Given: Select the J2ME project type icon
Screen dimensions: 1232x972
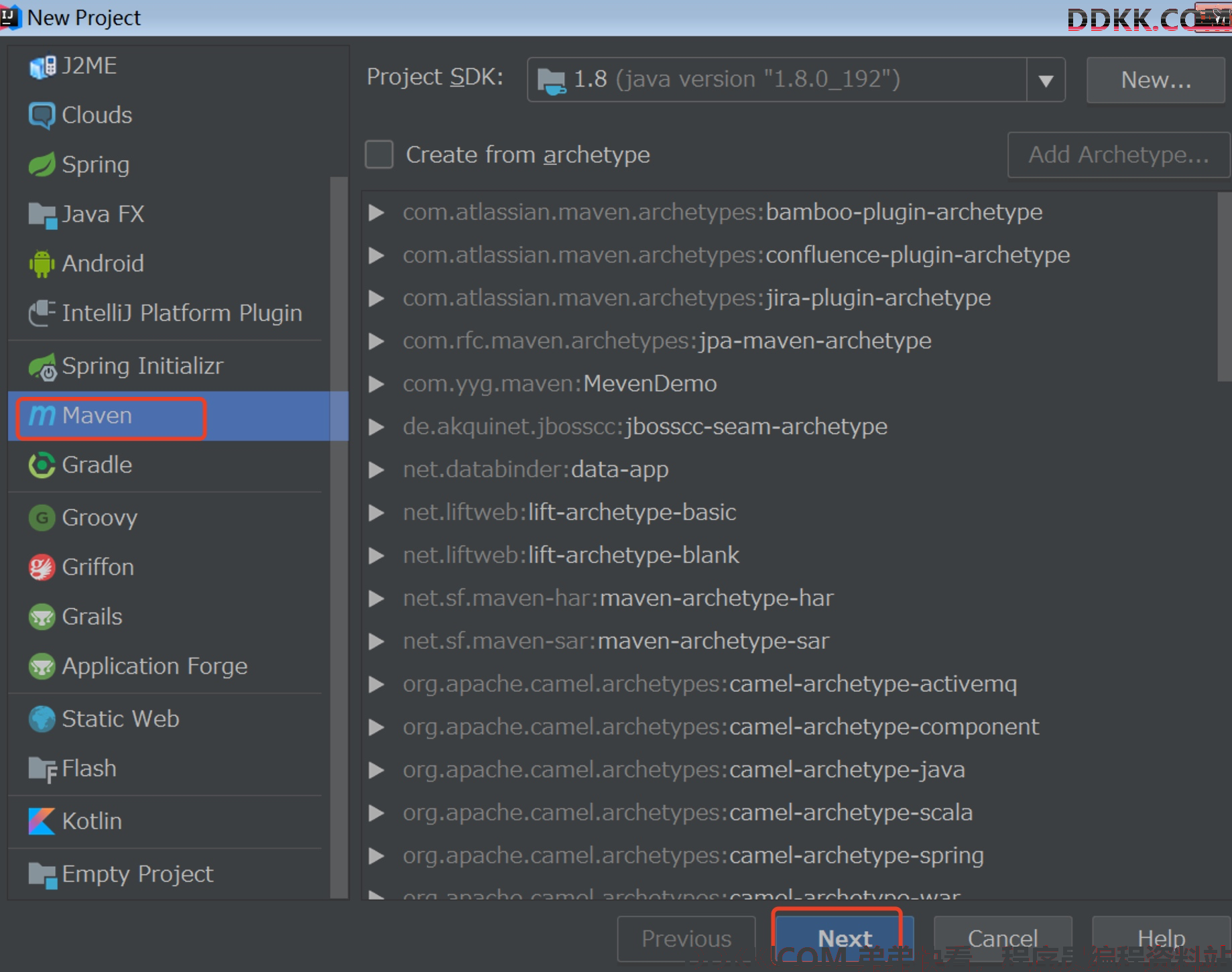Looking at the screenshot, I should pos(42,66).
